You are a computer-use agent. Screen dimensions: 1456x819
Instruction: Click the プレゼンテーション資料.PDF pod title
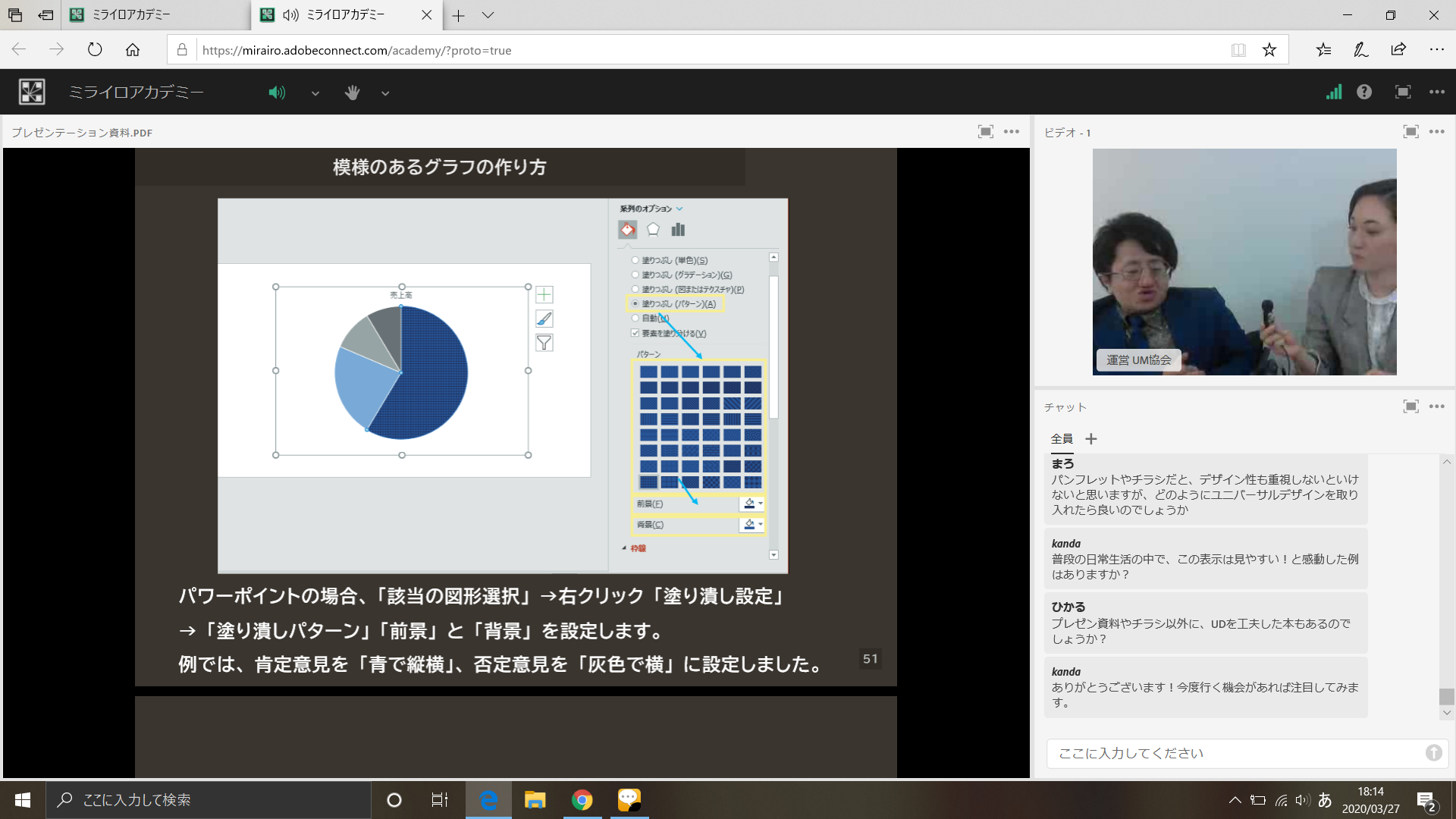click(82, 132)
